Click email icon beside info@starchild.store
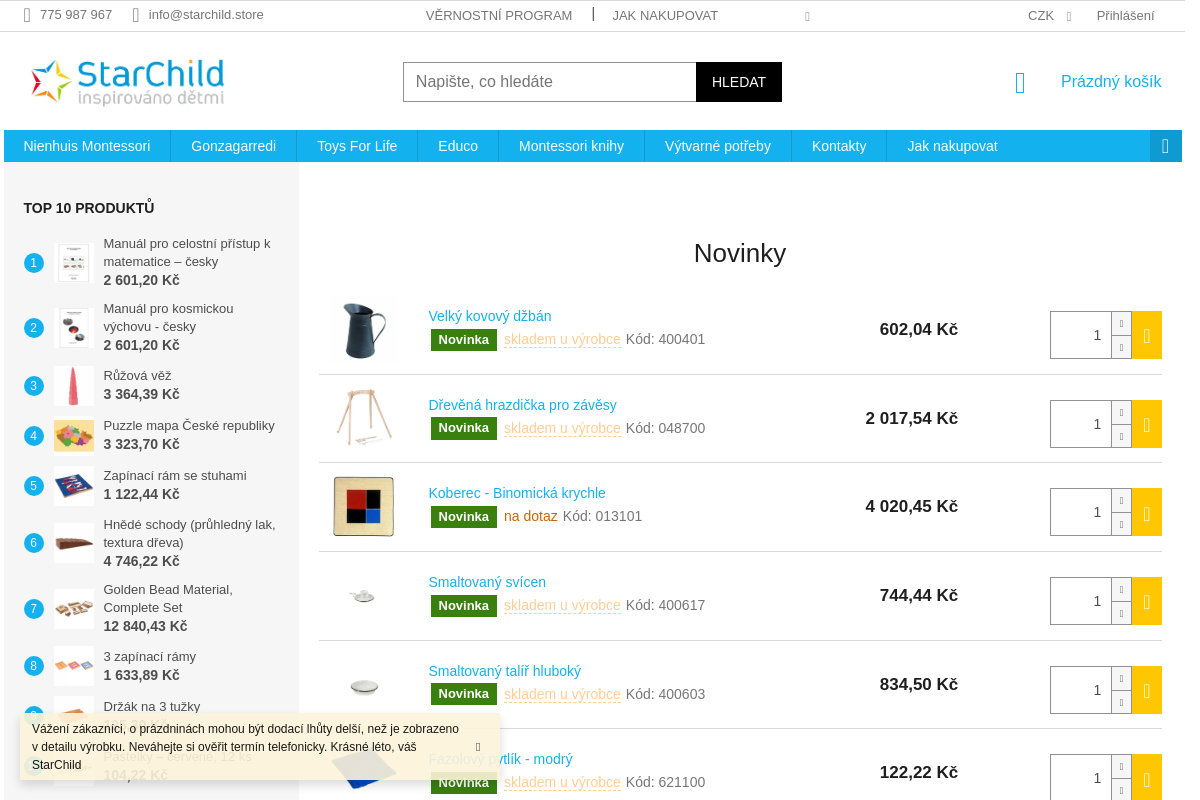Viewport: 1200px width, 800px height. coord(136,15)
